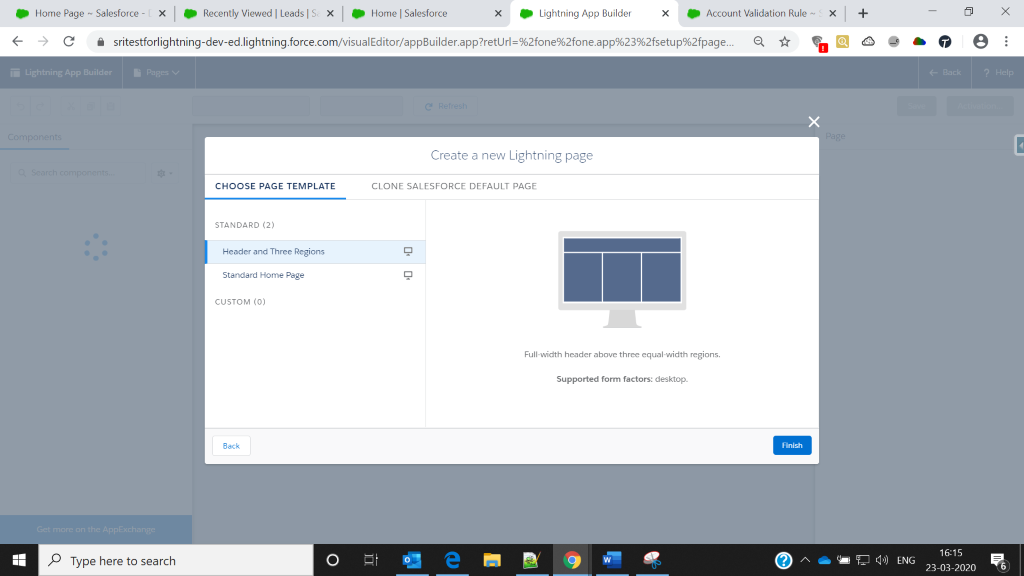The width and height of the screenshot is (1024, 576).
Task: Bookmark this page with the star icon
Action: click(785, 42)
